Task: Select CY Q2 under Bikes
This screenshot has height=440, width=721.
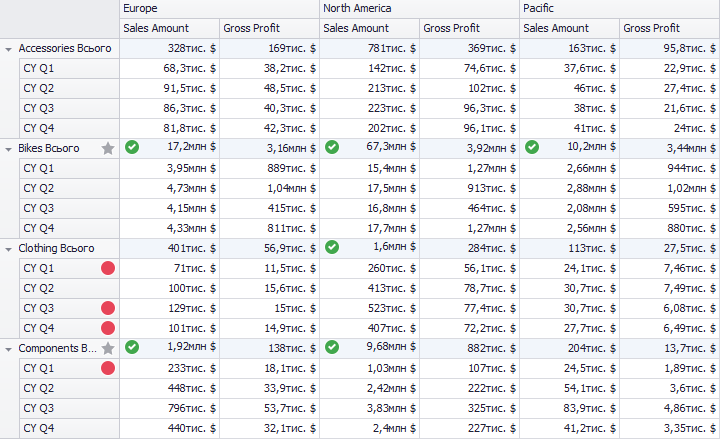Action: 69,189
